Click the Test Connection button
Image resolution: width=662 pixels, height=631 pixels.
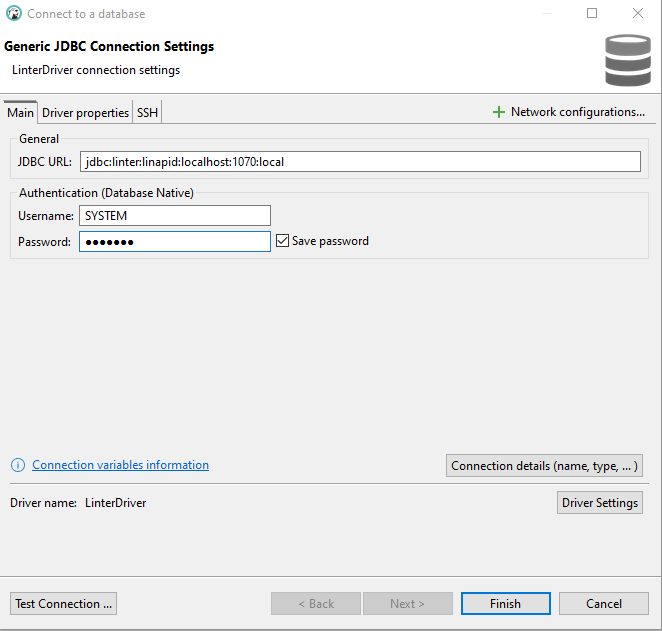tap(64, 604)
